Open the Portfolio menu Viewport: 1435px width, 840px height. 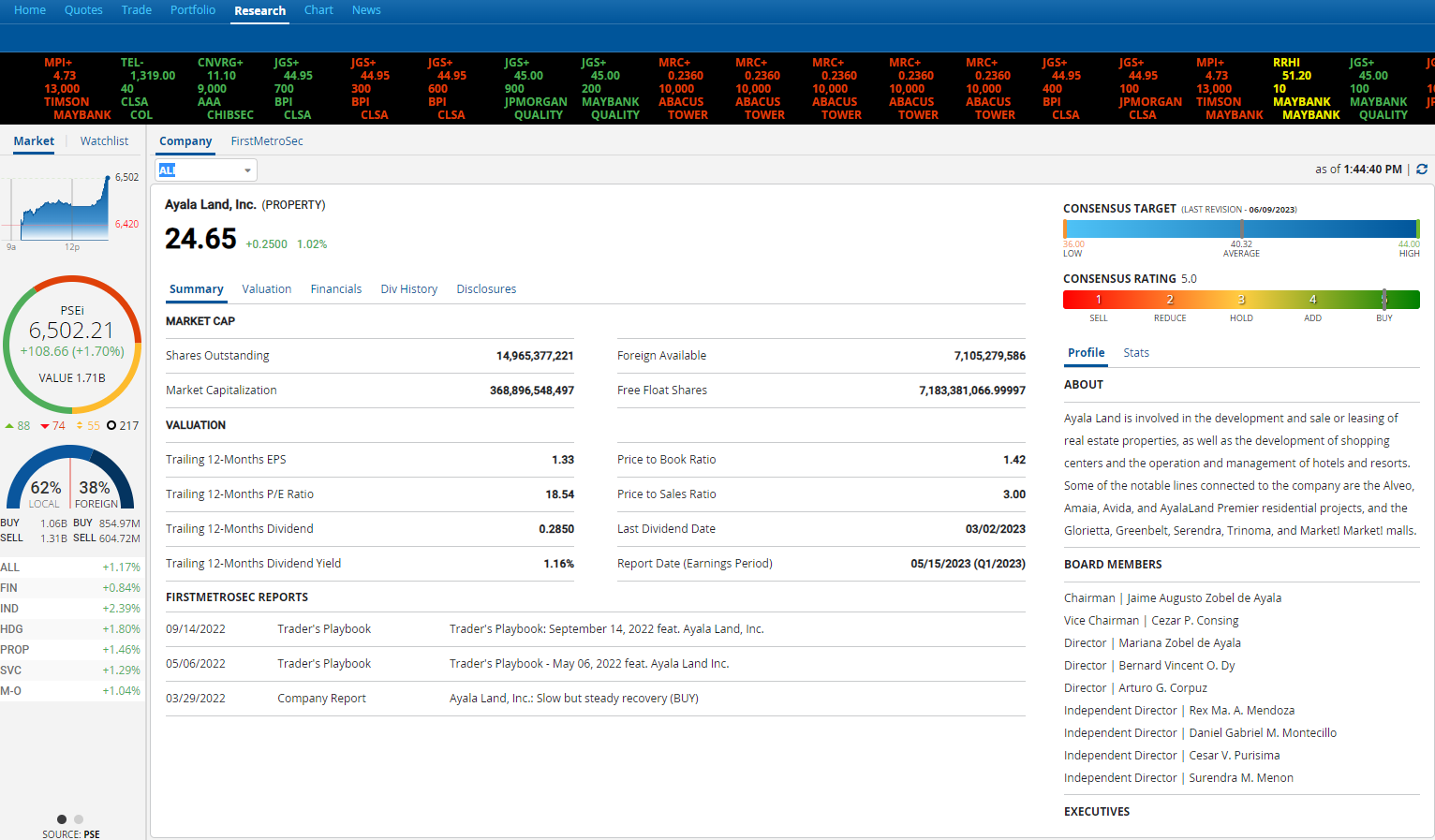[193, 10]
